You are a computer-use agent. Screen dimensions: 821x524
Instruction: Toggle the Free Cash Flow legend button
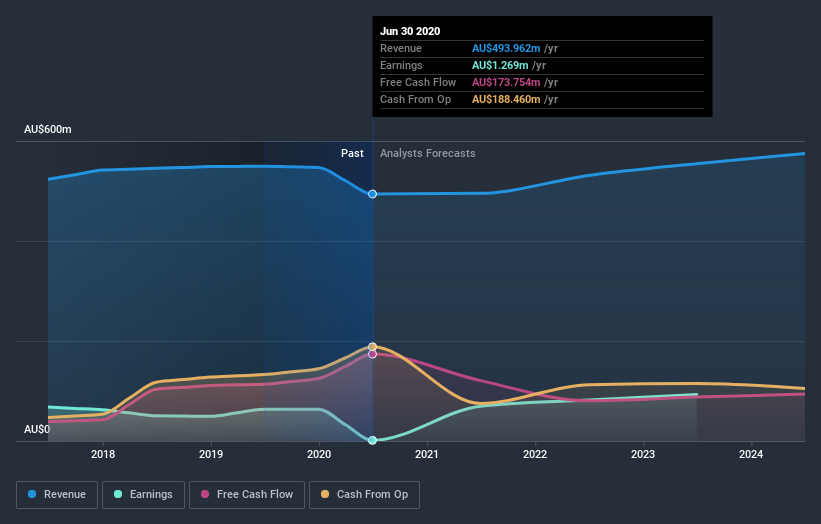tap(247, 495)
